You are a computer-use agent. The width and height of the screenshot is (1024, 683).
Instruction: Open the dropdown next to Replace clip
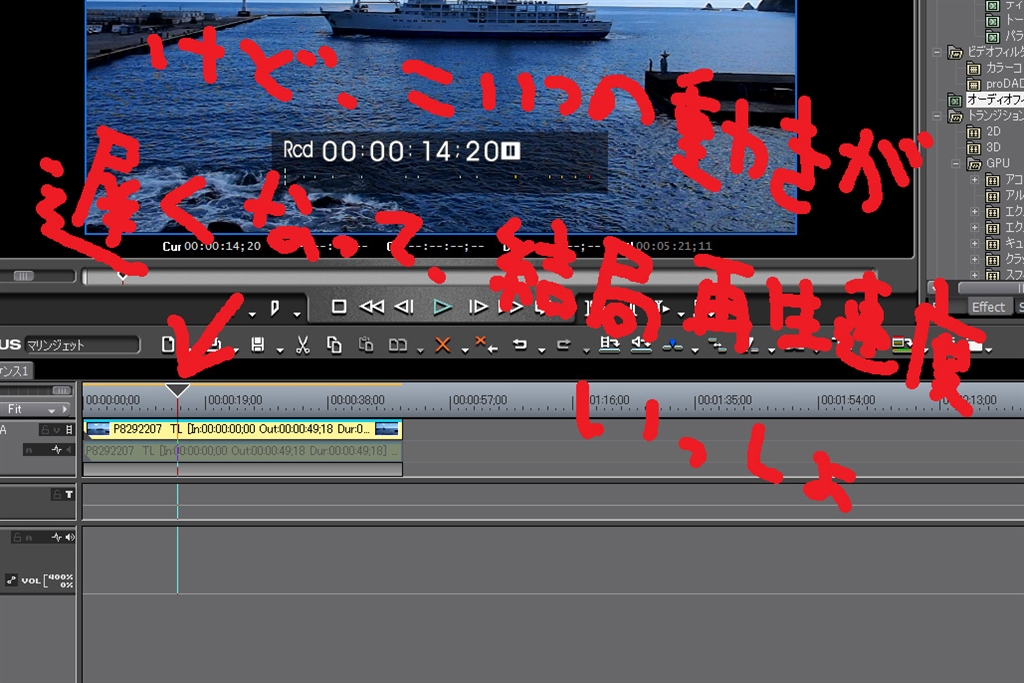(420, 351)
